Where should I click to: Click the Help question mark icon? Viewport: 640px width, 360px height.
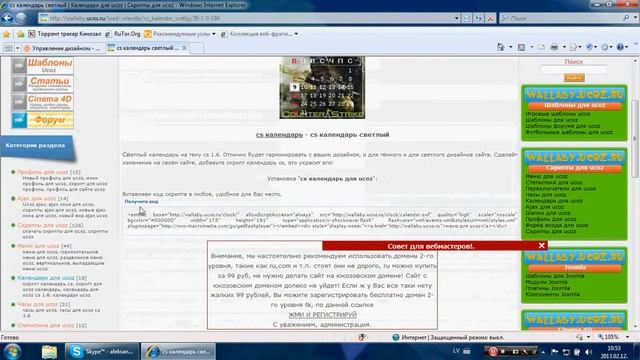(620, 47)
